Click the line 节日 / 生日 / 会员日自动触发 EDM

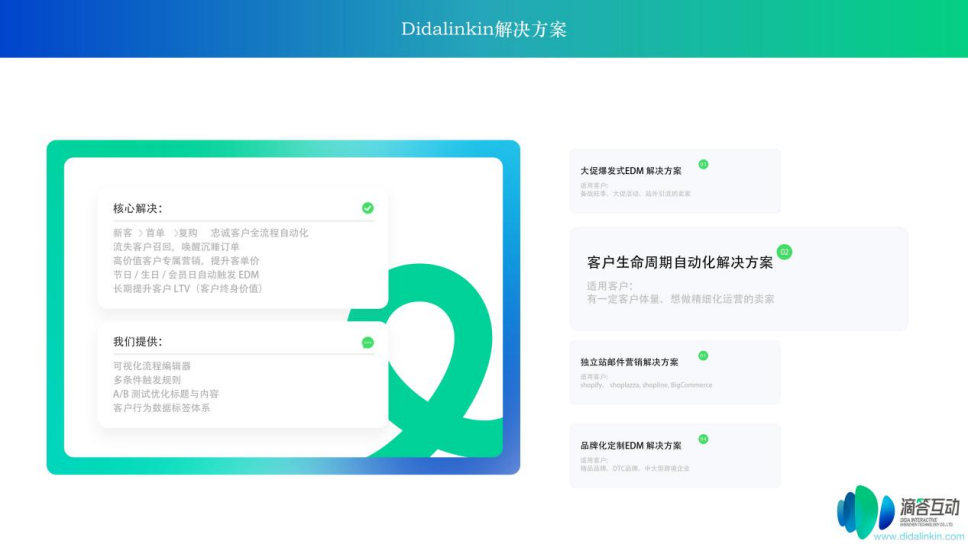click(x=186, y=275)
